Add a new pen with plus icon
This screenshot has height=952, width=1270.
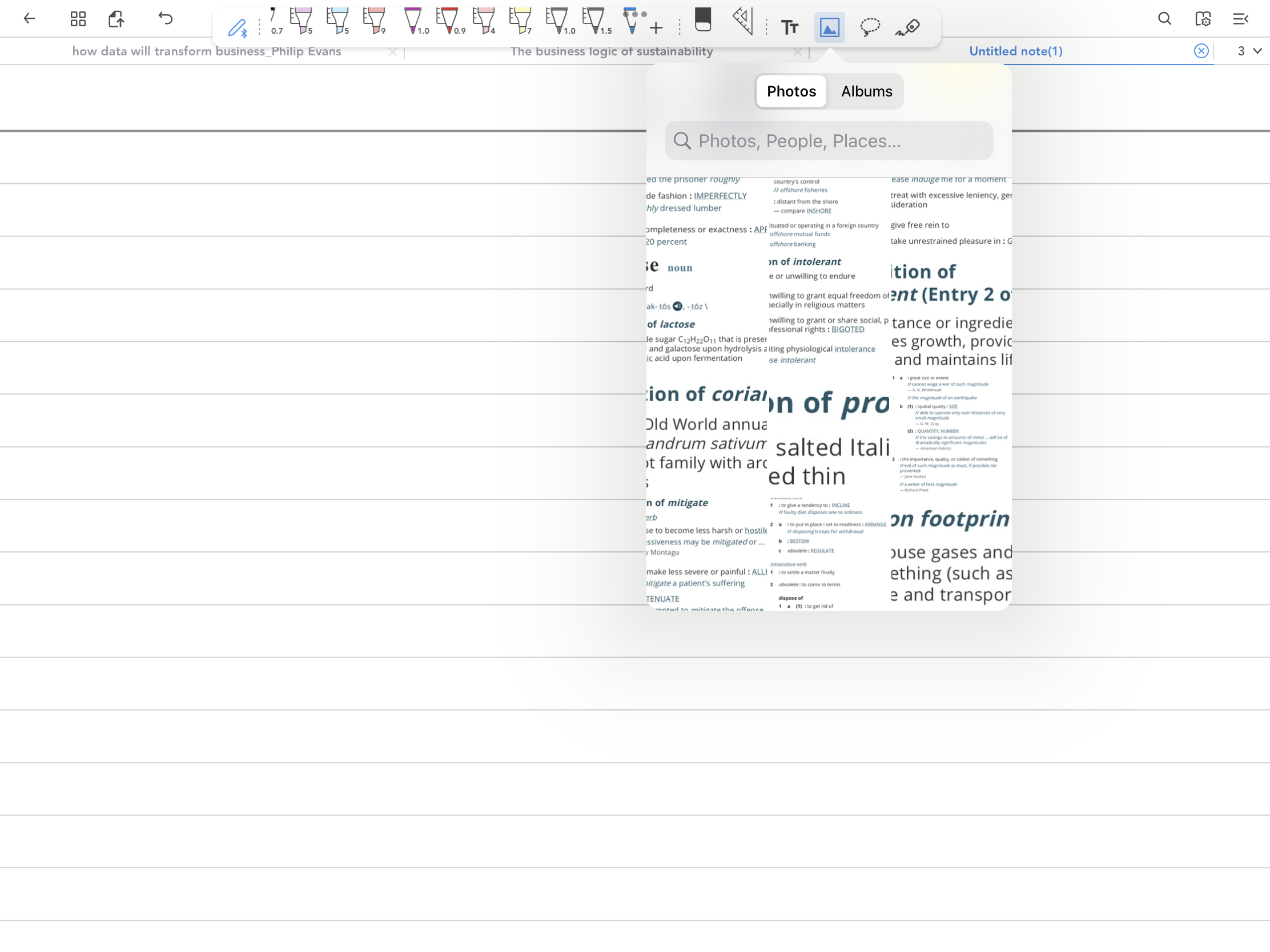pos(656,27)
